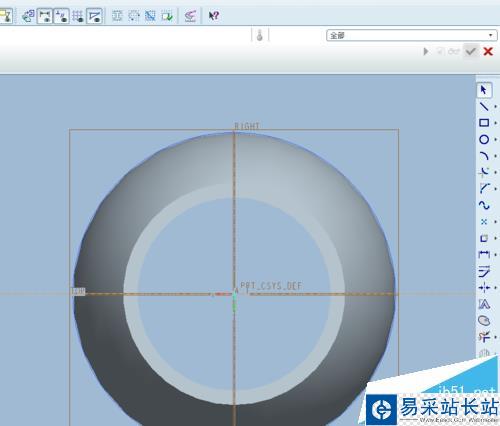Cancel the feature with the red X
This screenshot has height=426, width=500.
(488, 51)
